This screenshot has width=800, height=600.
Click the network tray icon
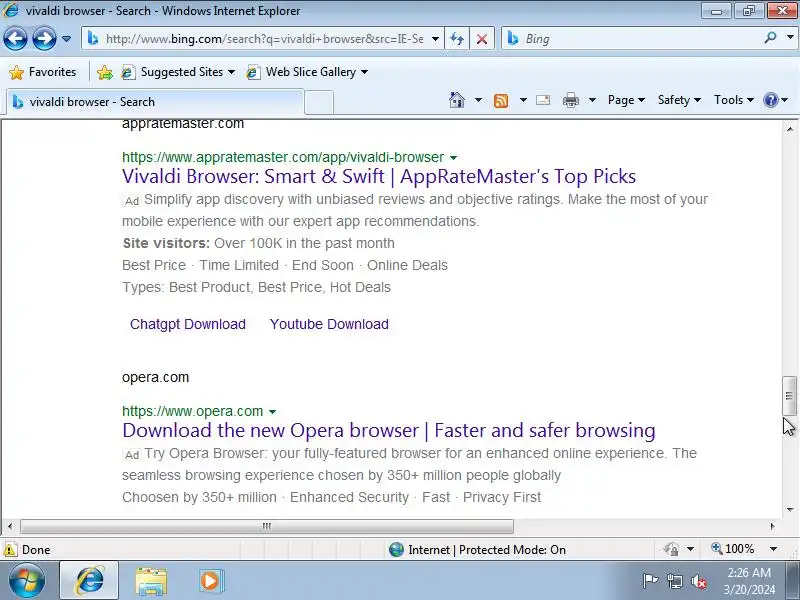point(674,581)
